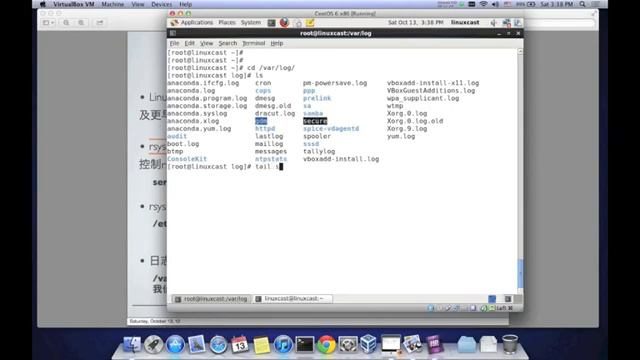The width and height of the screenshot is (640, 360).
Task: Open the Calendar icon showing 13
Action: coord(240,344)
